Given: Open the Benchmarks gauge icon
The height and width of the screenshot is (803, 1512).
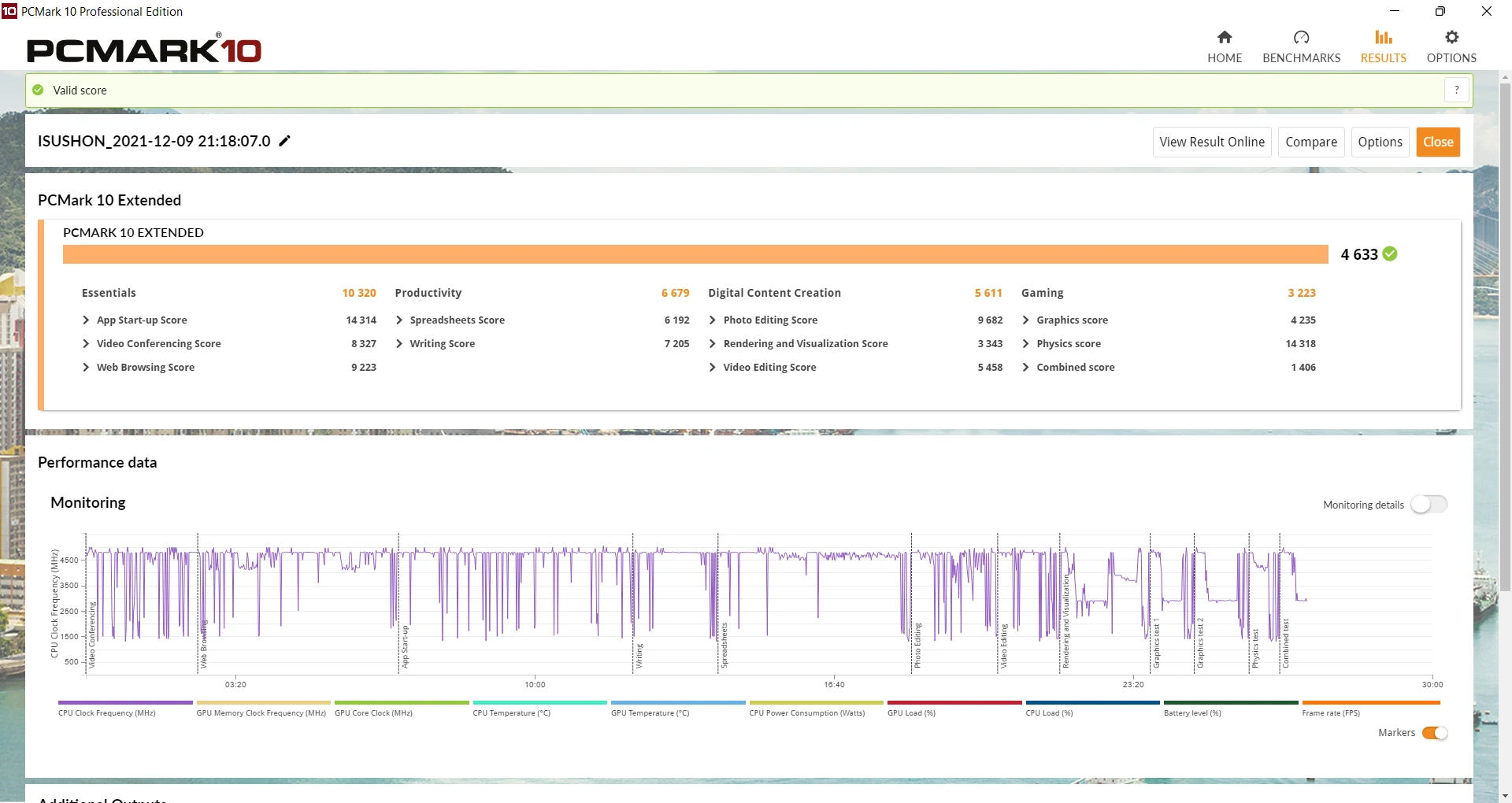Looking at the screenshot, I should pyautogui.click(x=1301, y=37).
